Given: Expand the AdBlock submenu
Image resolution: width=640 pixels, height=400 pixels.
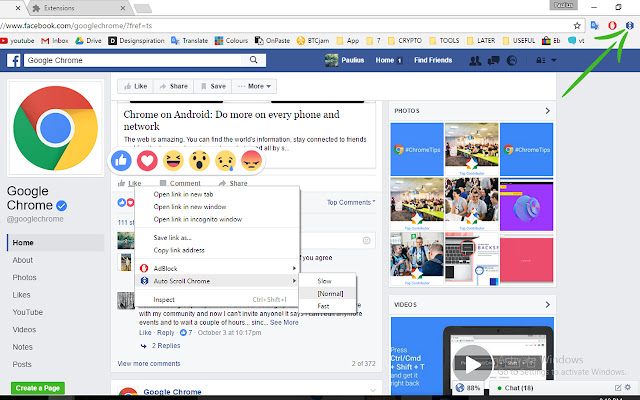Looking at the screenshot, I should (218, 268).
